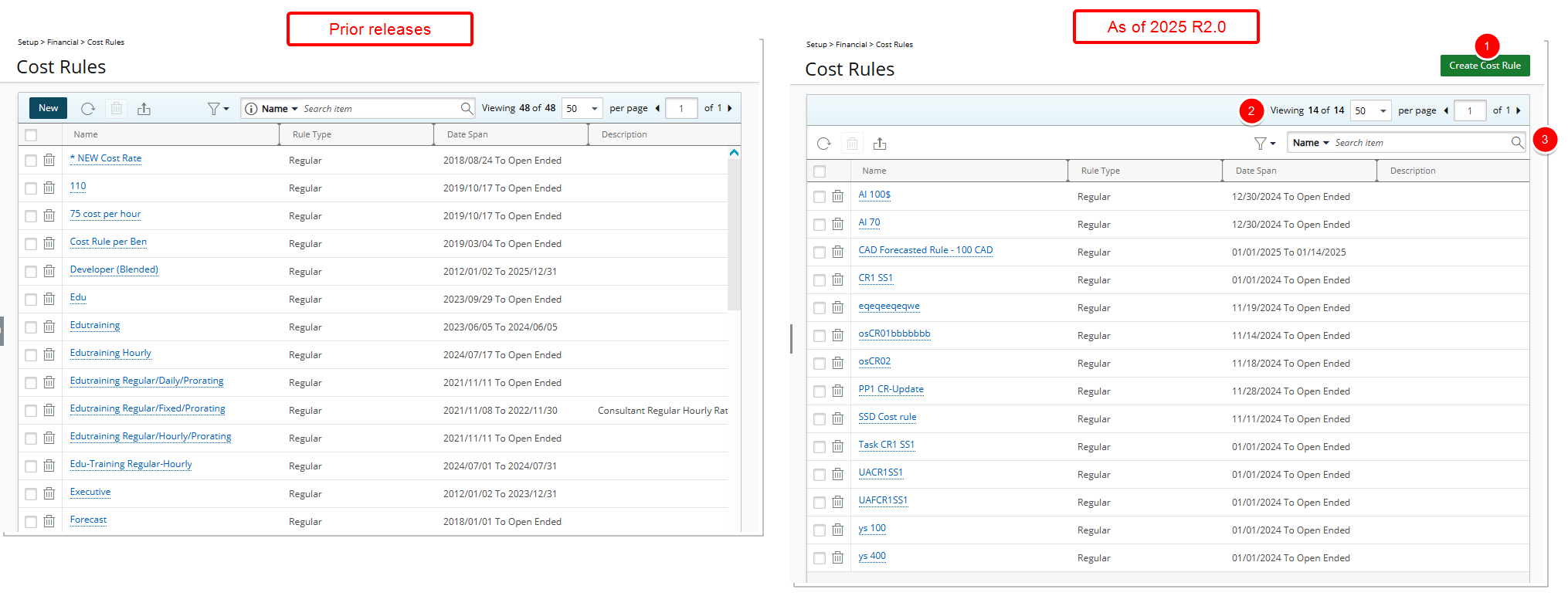Collapse the left panel list with up chevron
1568x596 pixels.
click(734, 153)
